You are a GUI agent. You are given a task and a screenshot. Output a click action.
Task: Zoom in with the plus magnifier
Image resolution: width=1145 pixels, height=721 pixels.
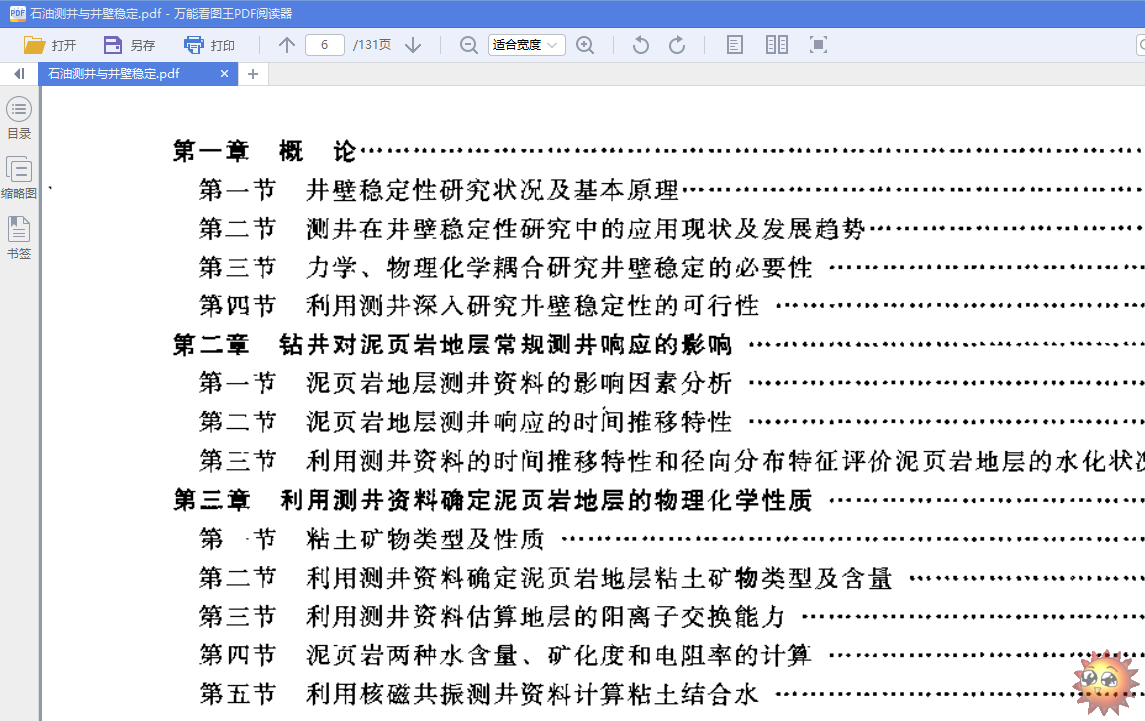click(x=585, y=45)
